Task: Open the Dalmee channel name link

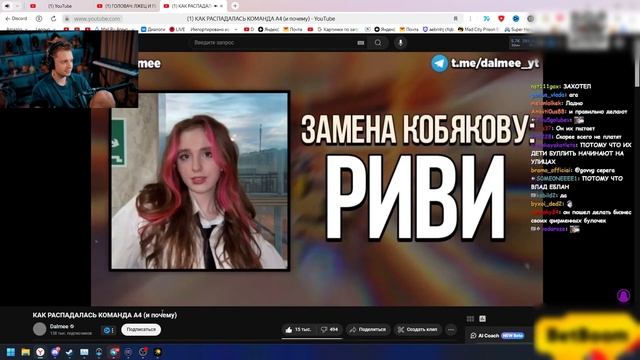Action: click(x=59, y=326)
